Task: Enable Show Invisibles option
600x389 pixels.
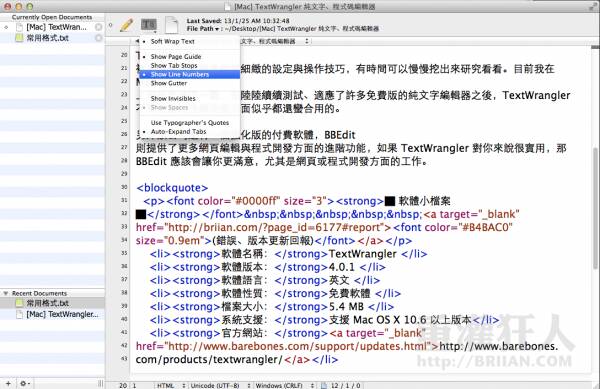Action: tap(190, 98)
